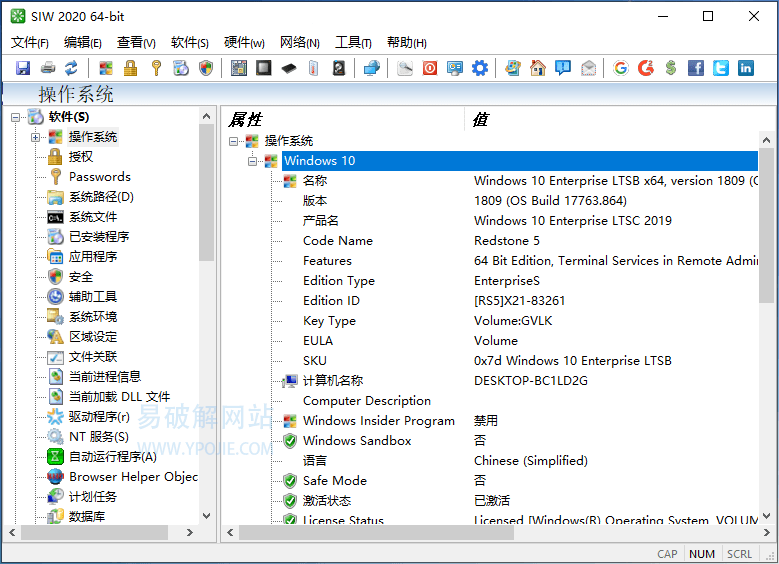Image resolution: width=779 pixels, height=564 pixels.
Task: Click the Print toolbar icon
Action: click(47, 68)
